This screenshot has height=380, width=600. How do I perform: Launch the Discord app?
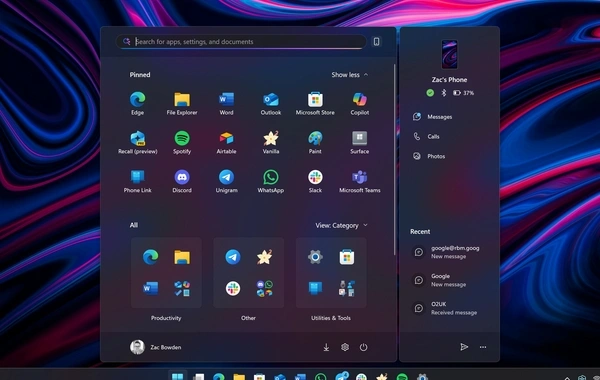(x=182, y=181)
